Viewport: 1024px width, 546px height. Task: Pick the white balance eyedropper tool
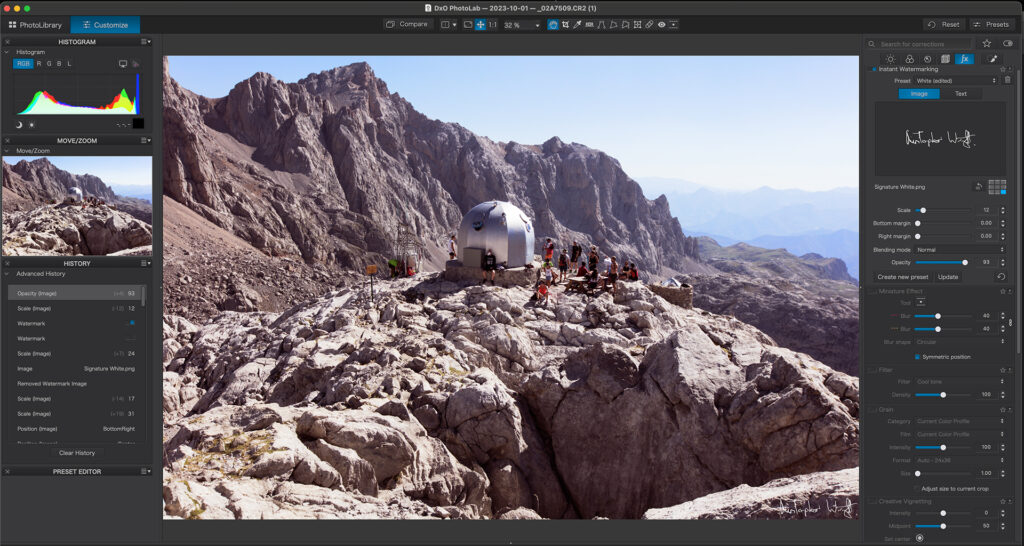tap(577, 24)
